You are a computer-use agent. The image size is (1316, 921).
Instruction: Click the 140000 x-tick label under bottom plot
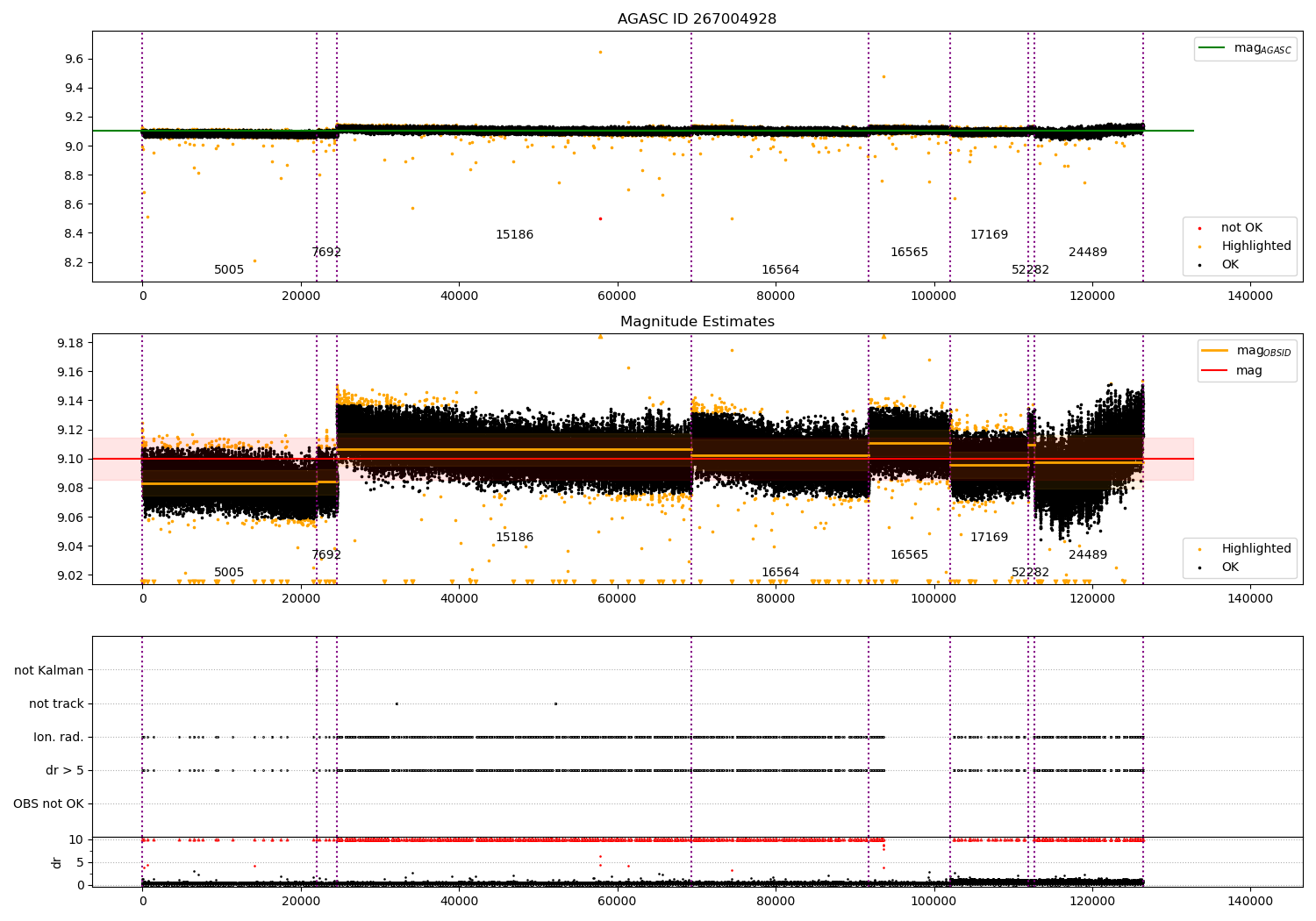(x=1249, y=903)
